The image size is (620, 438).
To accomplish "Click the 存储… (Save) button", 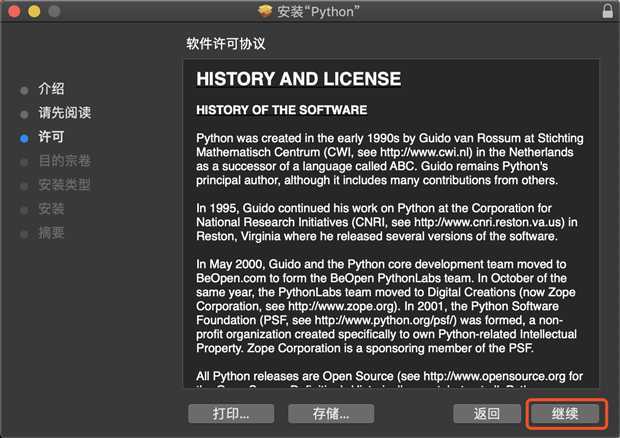I will pyautogui.click(x=331, y=414).
